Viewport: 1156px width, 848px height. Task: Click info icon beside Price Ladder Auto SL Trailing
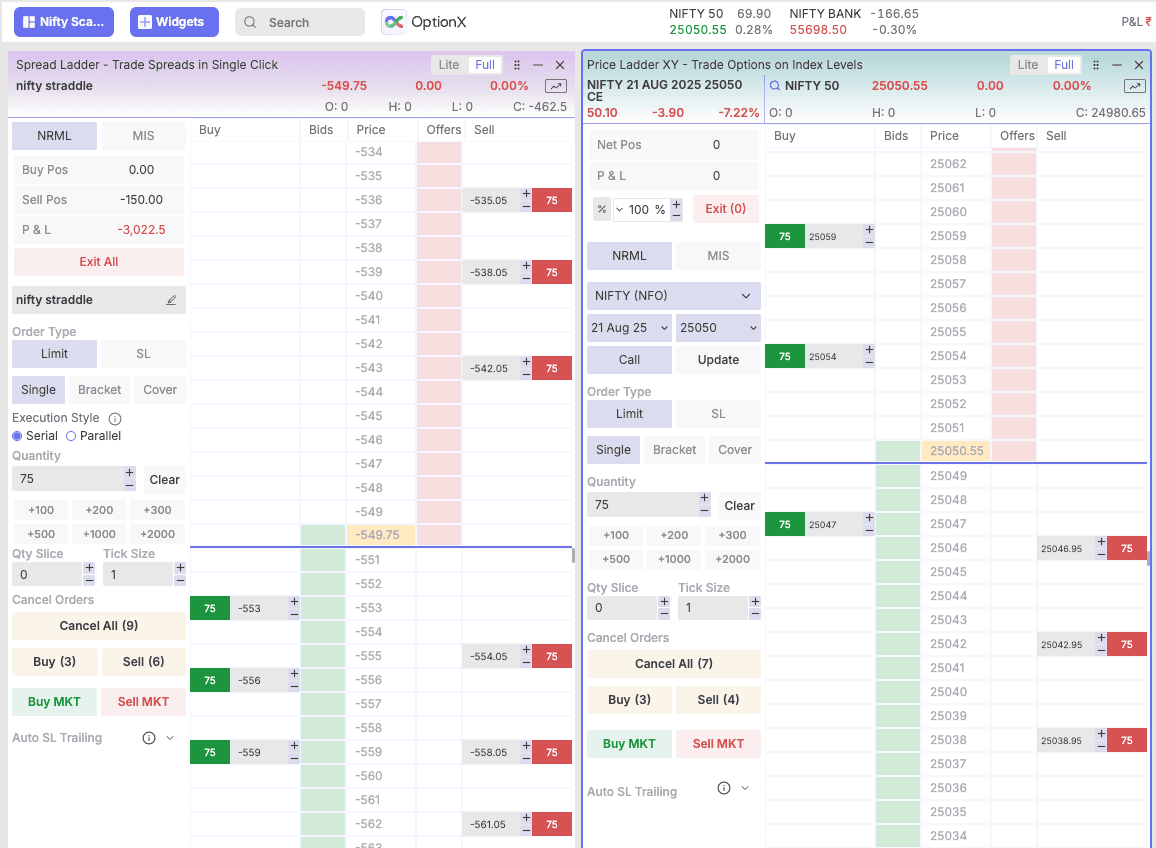724,788
